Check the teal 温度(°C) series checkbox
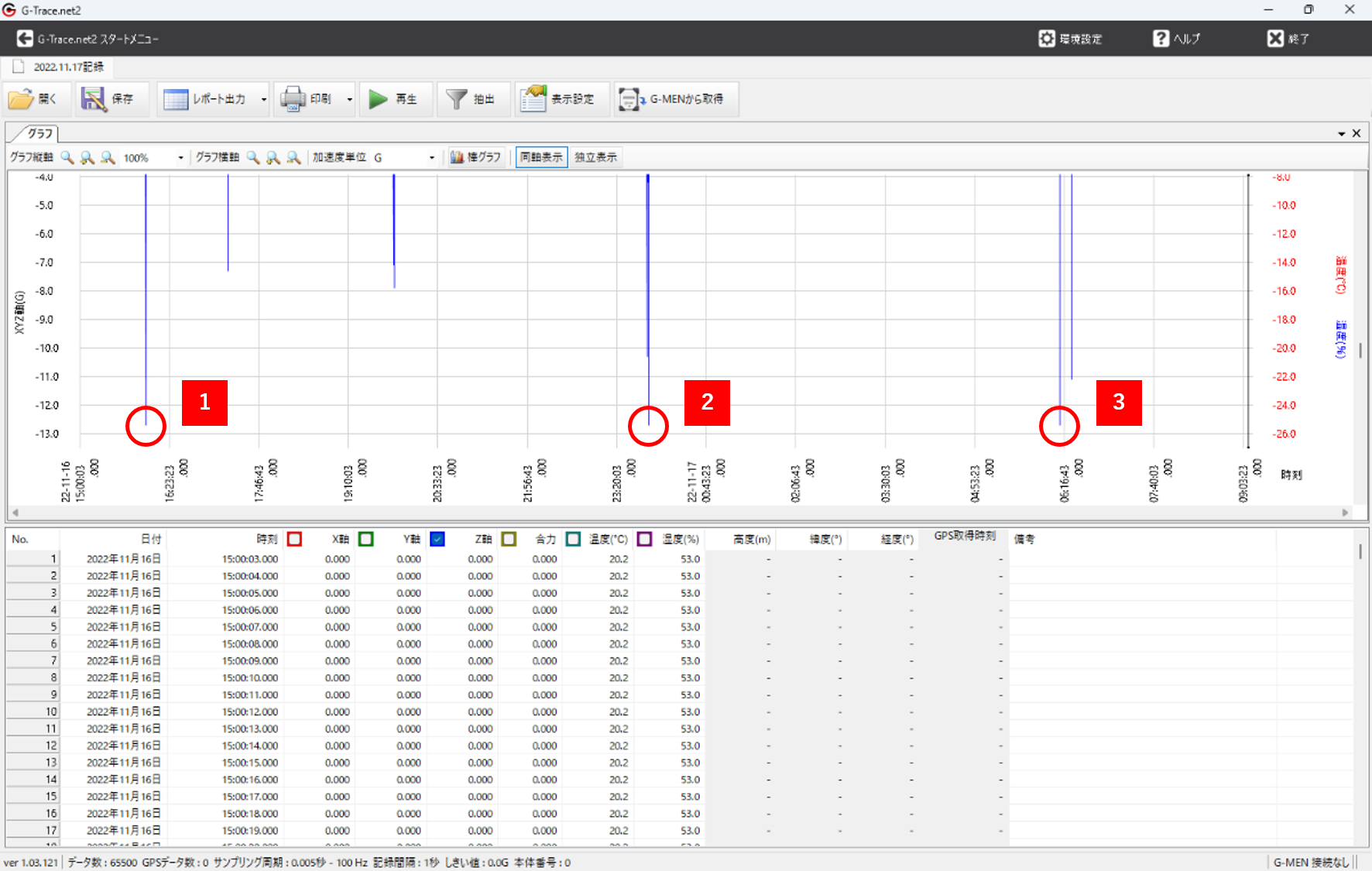The image size is (1372, 871). click(573, 539)
